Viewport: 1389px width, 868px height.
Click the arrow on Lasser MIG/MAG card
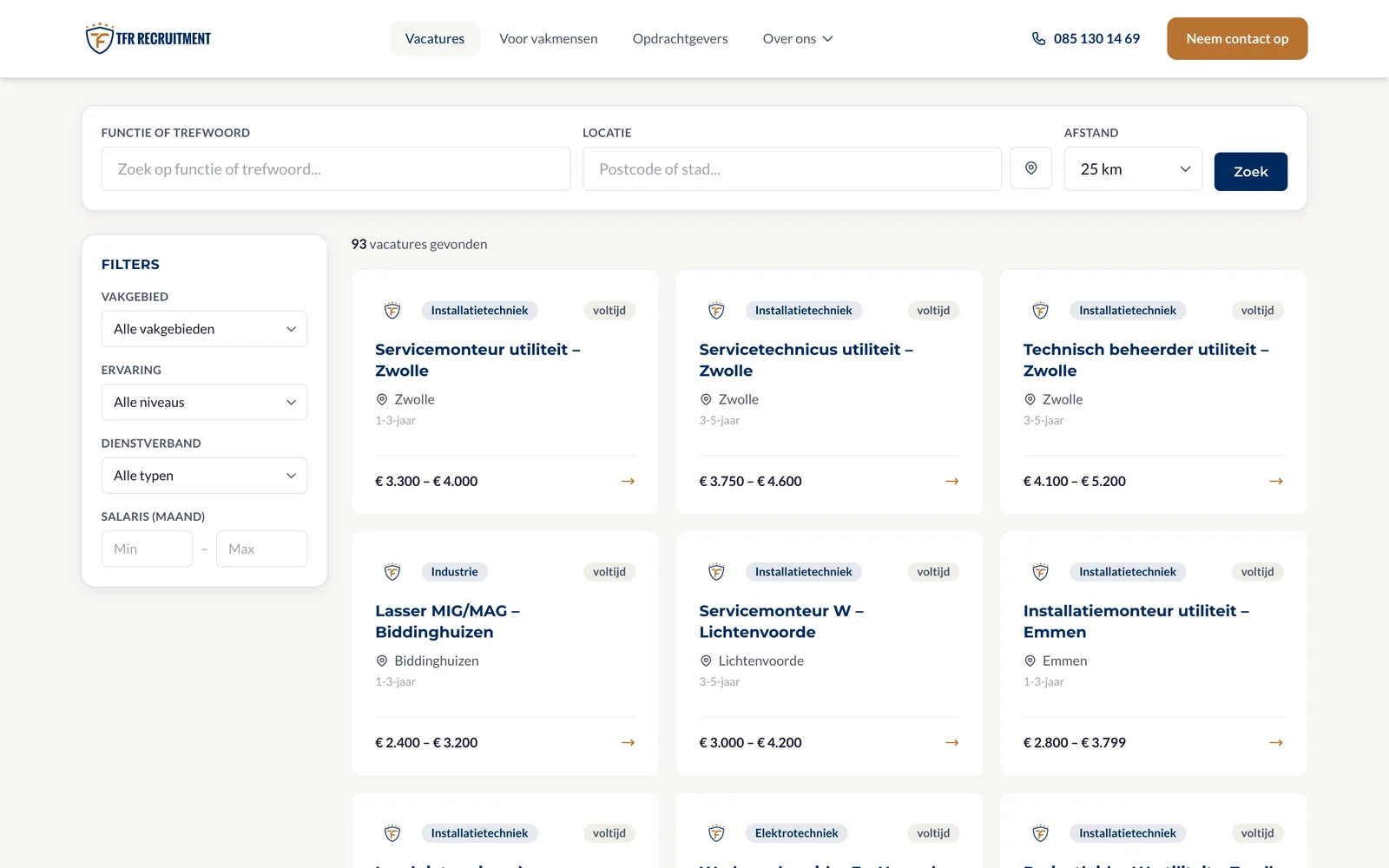(628, 742)
